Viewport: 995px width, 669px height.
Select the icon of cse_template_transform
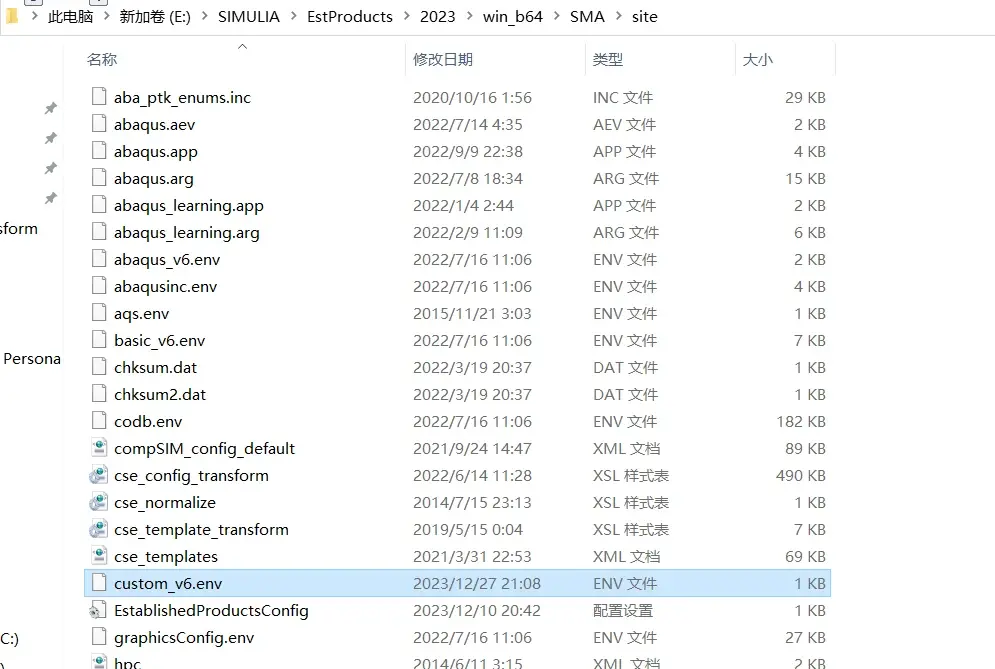[x=98, y=529]
